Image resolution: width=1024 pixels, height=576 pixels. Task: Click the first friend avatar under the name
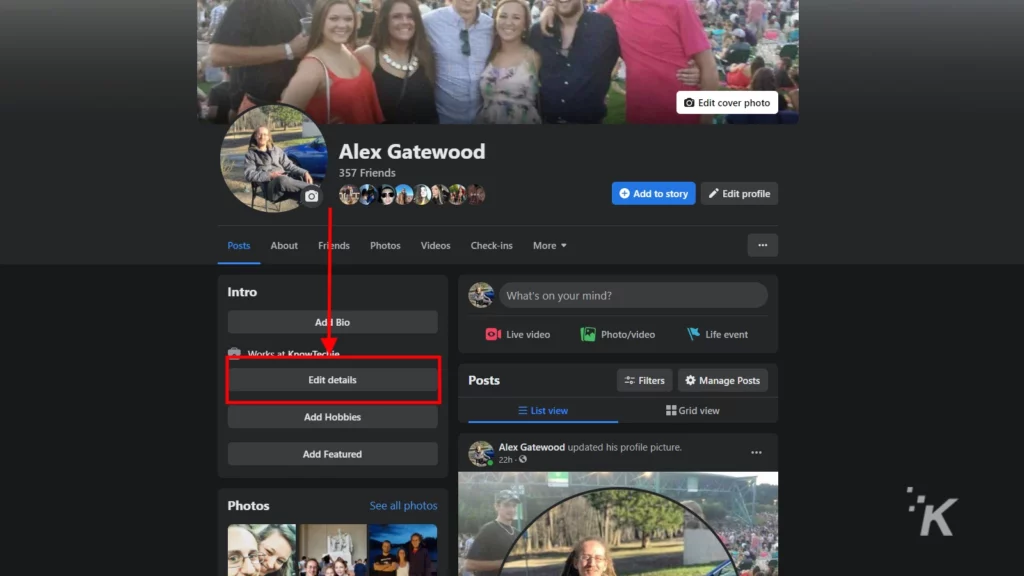(348, 195)
